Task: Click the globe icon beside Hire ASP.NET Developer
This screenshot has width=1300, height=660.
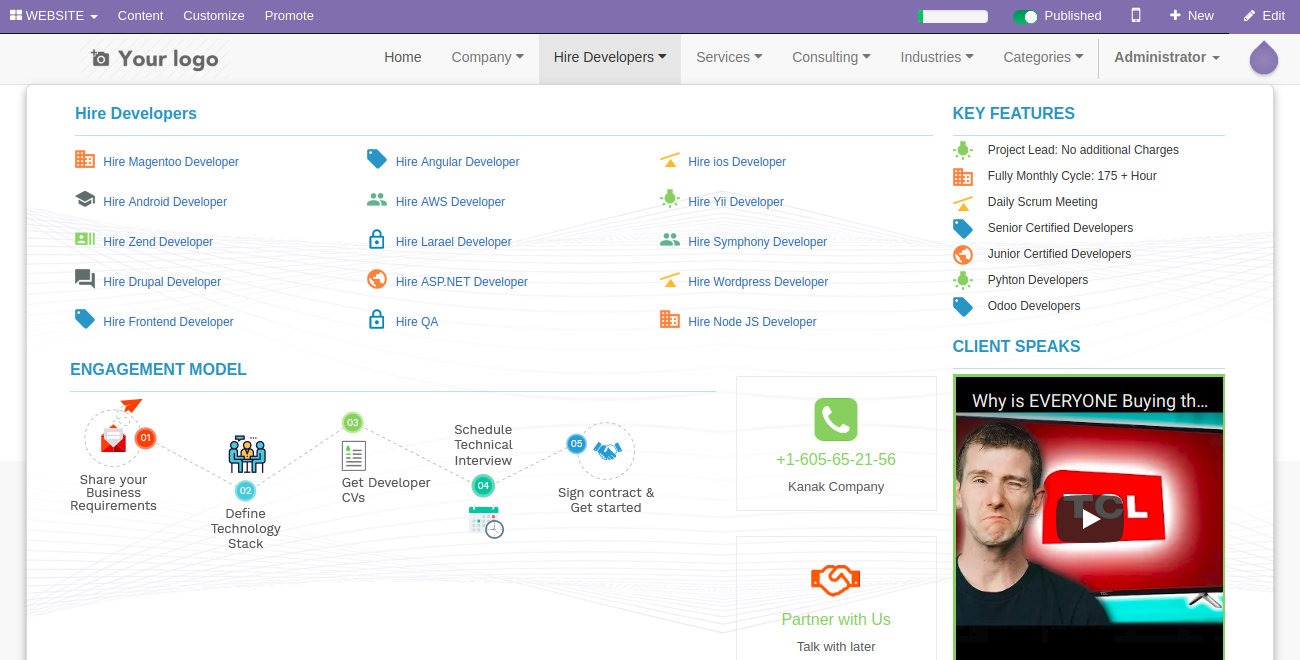Action: [x=377, y=279]
